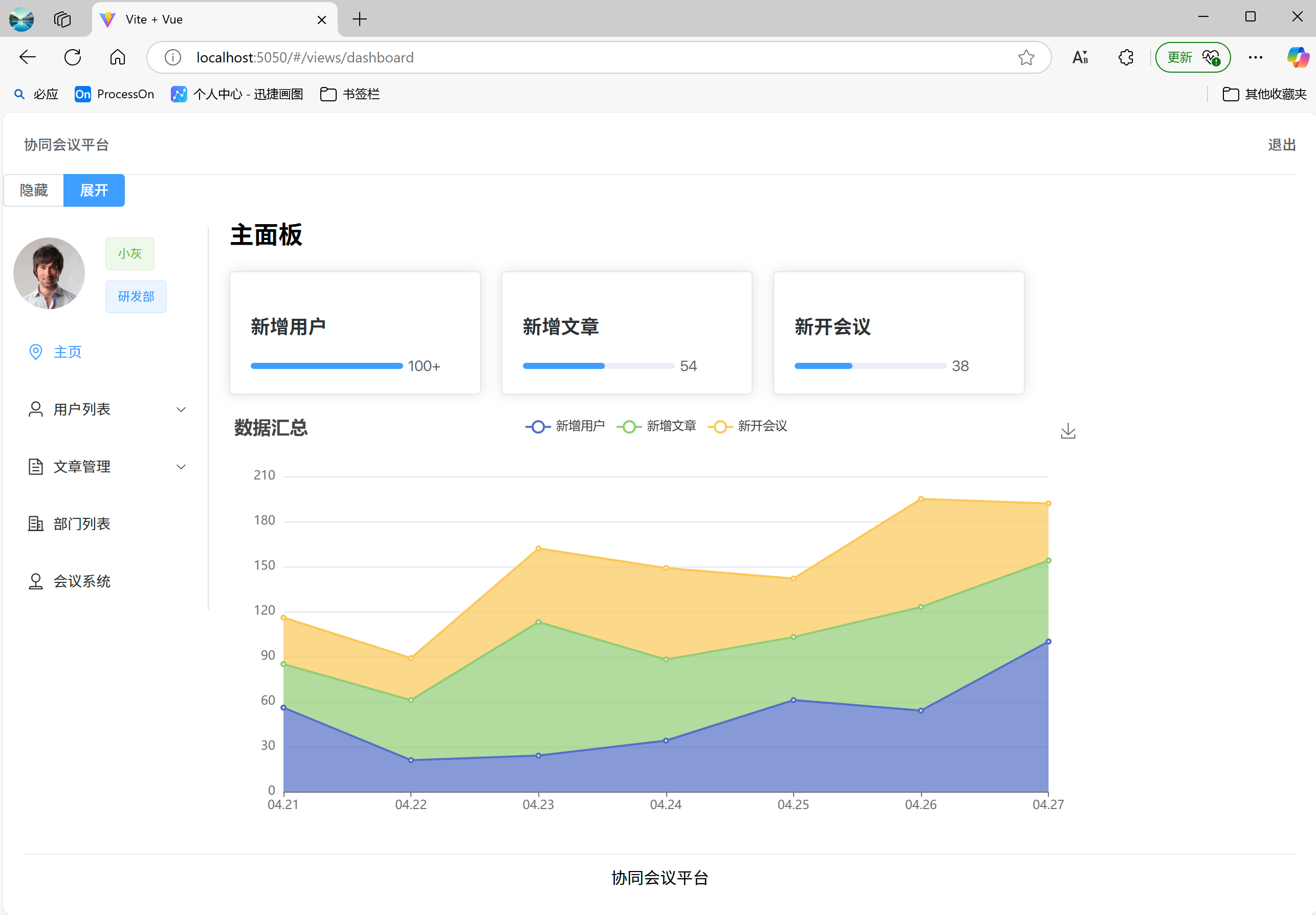Download the chart using save icon

pyautogui.click(x=1068, y=431)
